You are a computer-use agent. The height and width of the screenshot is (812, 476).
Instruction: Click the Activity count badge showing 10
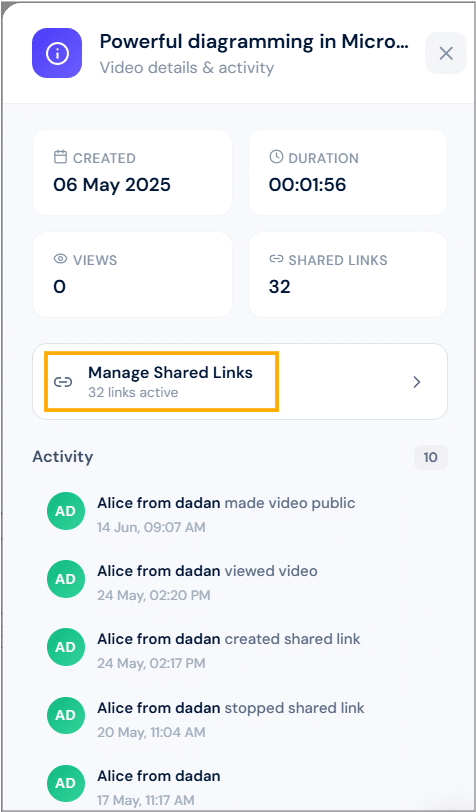coord(430,457)
